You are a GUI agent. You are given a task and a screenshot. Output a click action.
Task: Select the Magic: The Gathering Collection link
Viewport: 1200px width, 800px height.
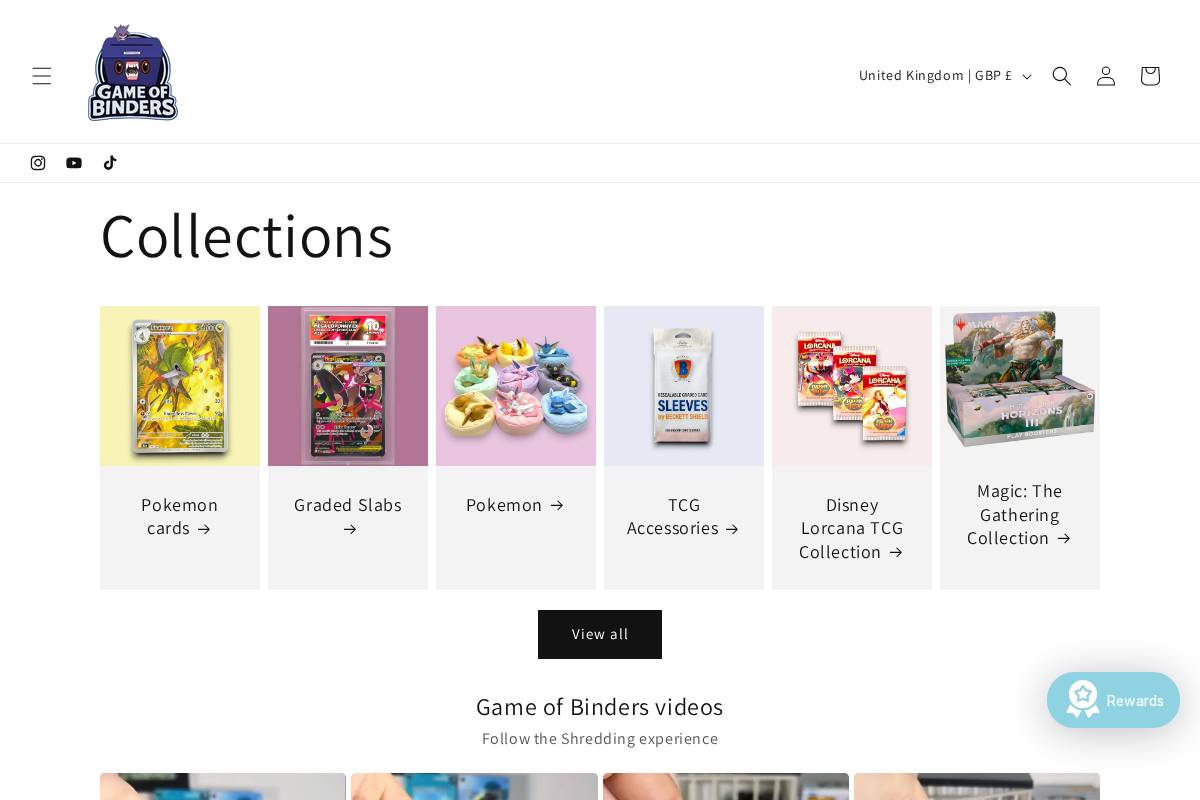1019,514
